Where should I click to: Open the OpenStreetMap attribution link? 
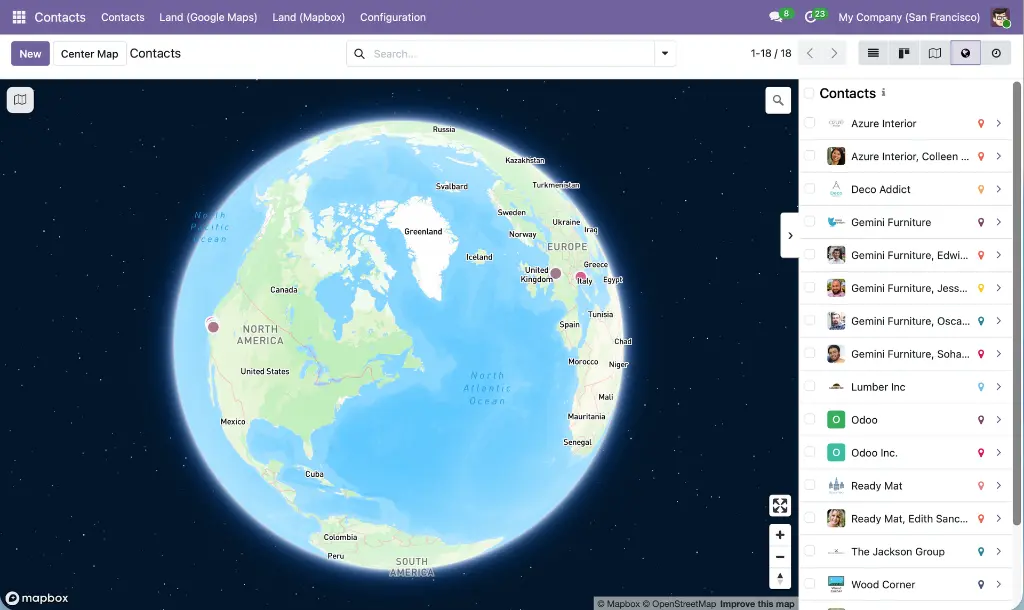click(x=679, y=604)
